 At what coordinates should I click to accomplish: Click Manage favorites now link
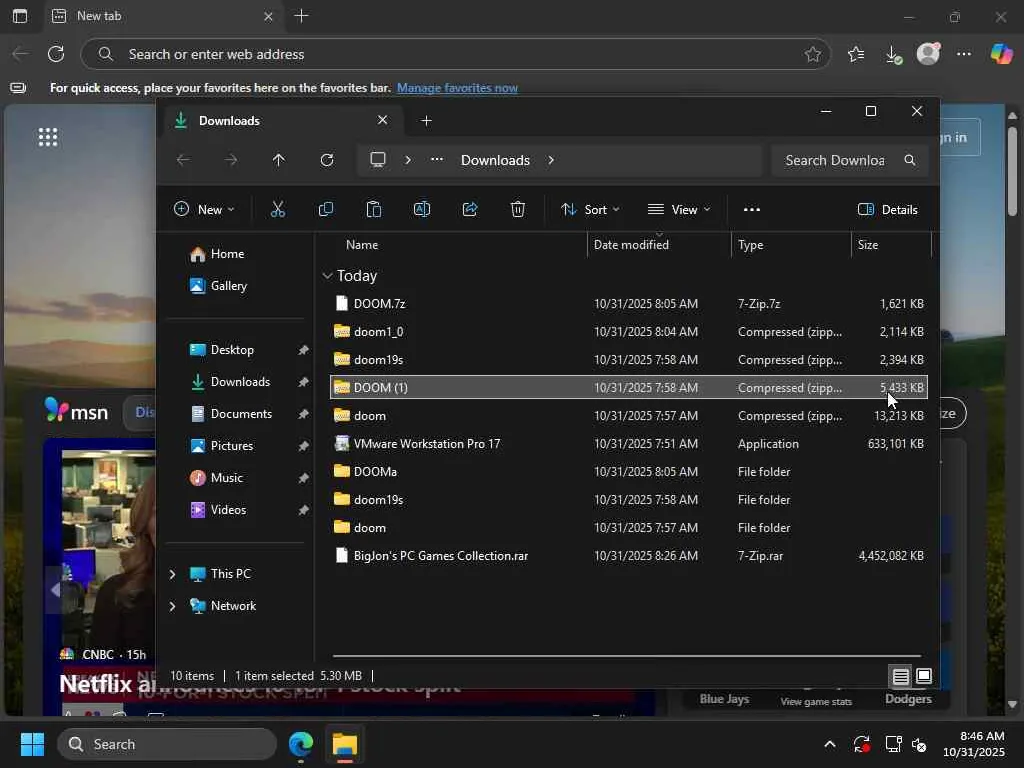pos(457,88)
